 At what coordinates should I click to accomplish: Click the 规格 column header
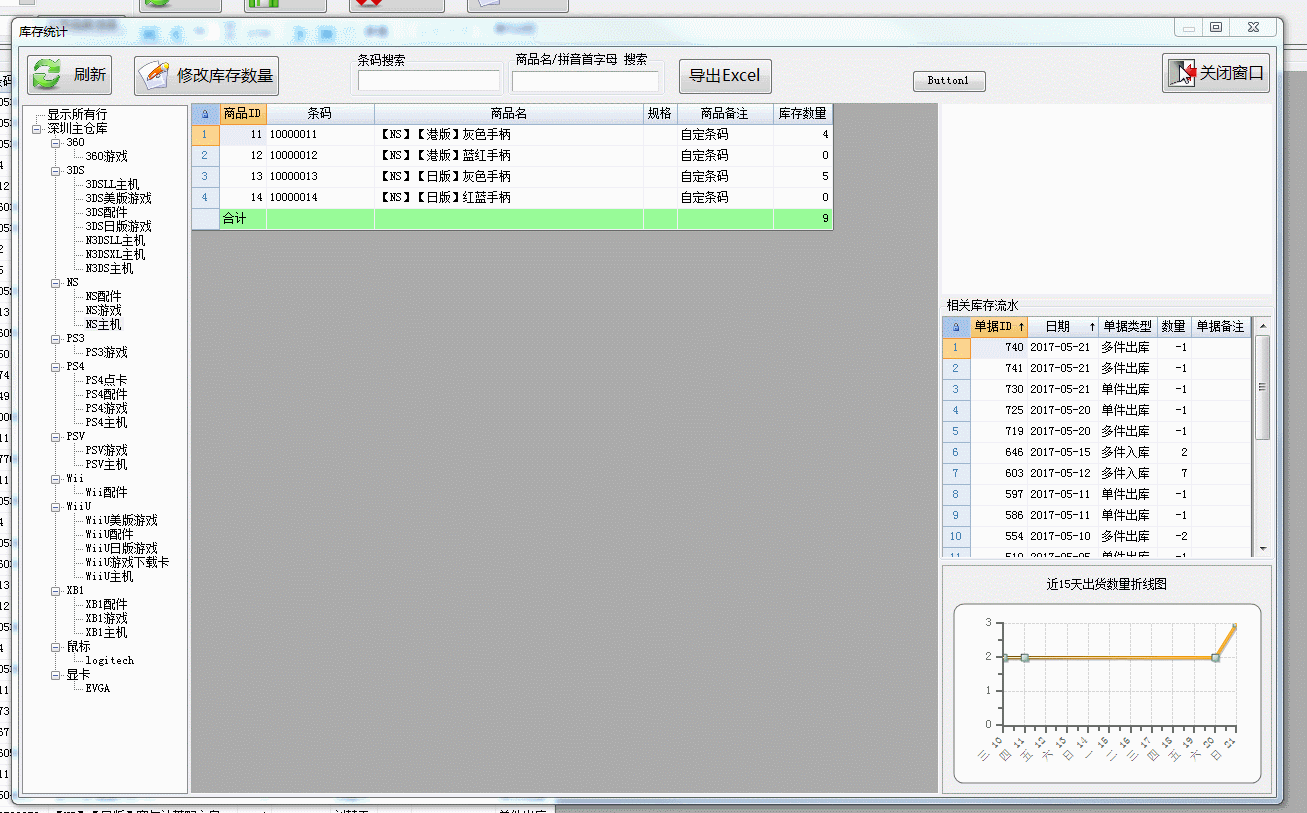click(x=660, y=114)
